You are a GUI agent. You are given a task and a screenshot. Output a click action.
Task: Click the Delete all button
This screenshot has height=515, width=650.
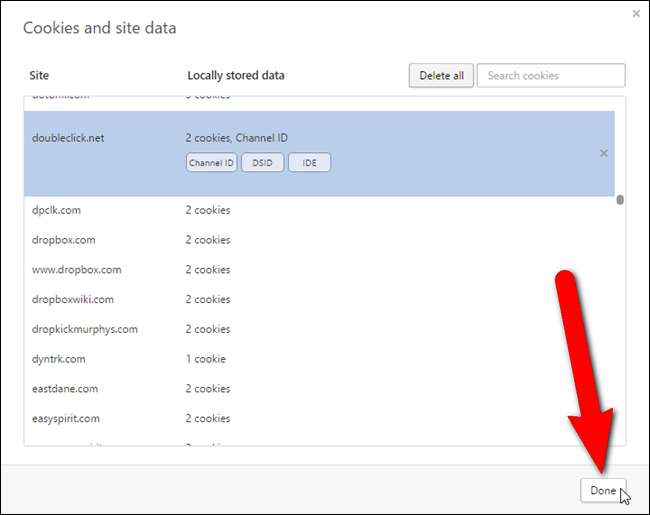pyautogui.click(x=441, y=76)
